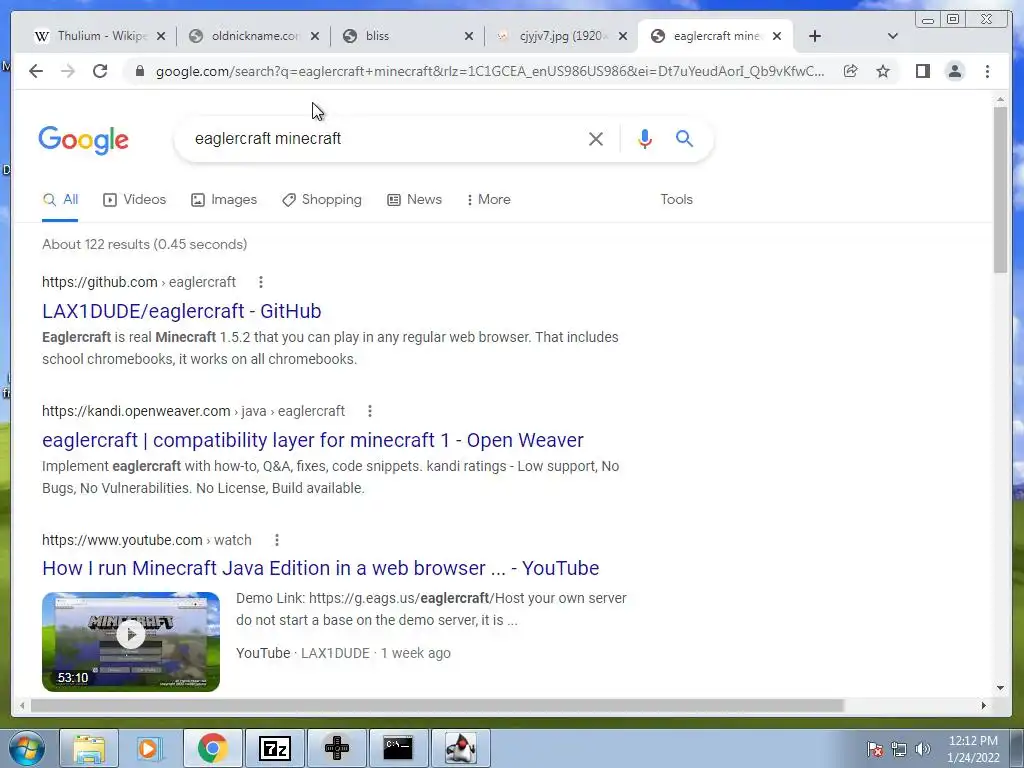Click the horizontal scrollbar thumb

437,705
